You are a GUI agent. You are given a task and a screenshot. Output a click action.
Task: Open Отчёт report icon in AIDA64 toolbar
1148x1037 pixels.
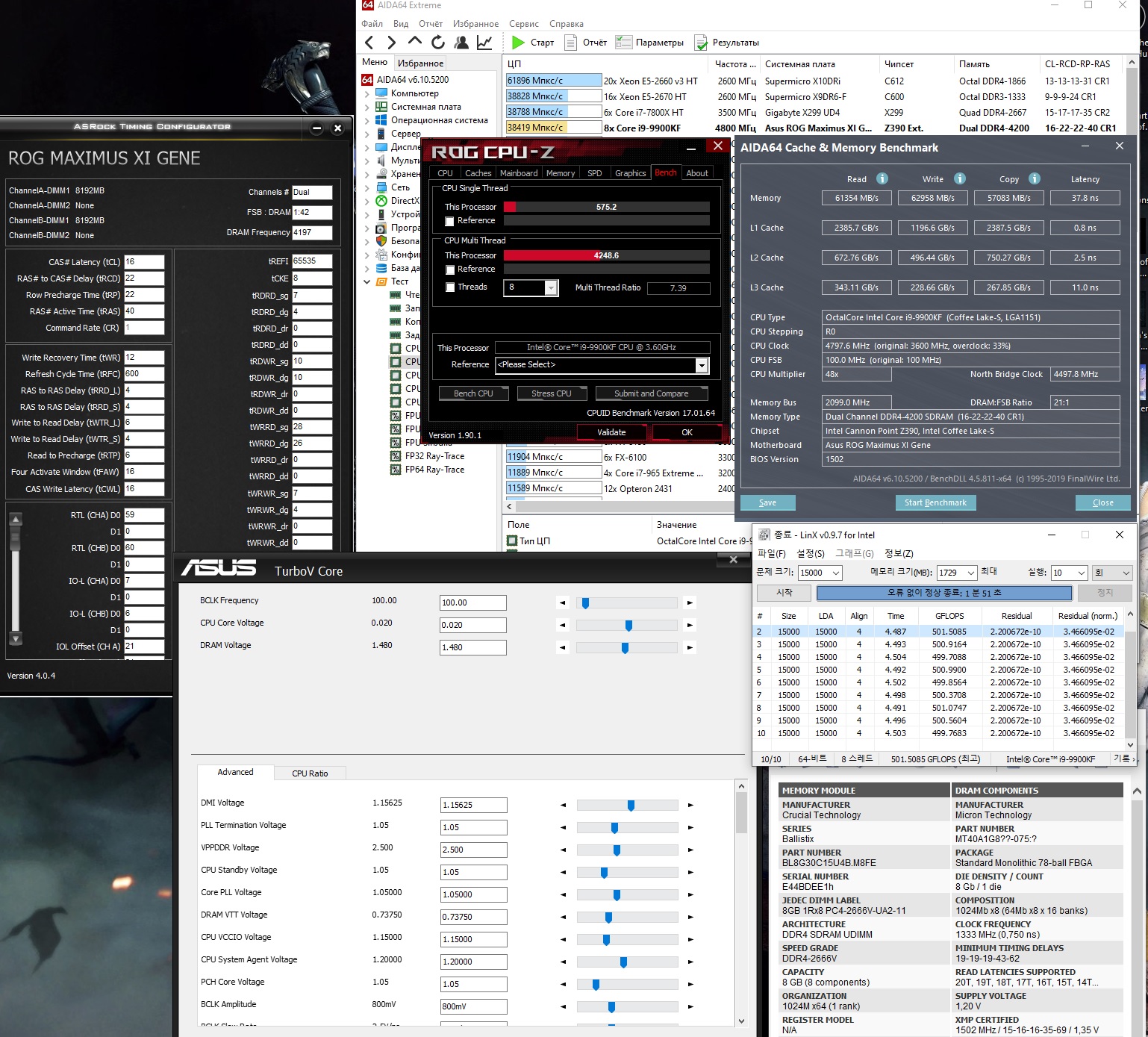(x=571, y=43)
